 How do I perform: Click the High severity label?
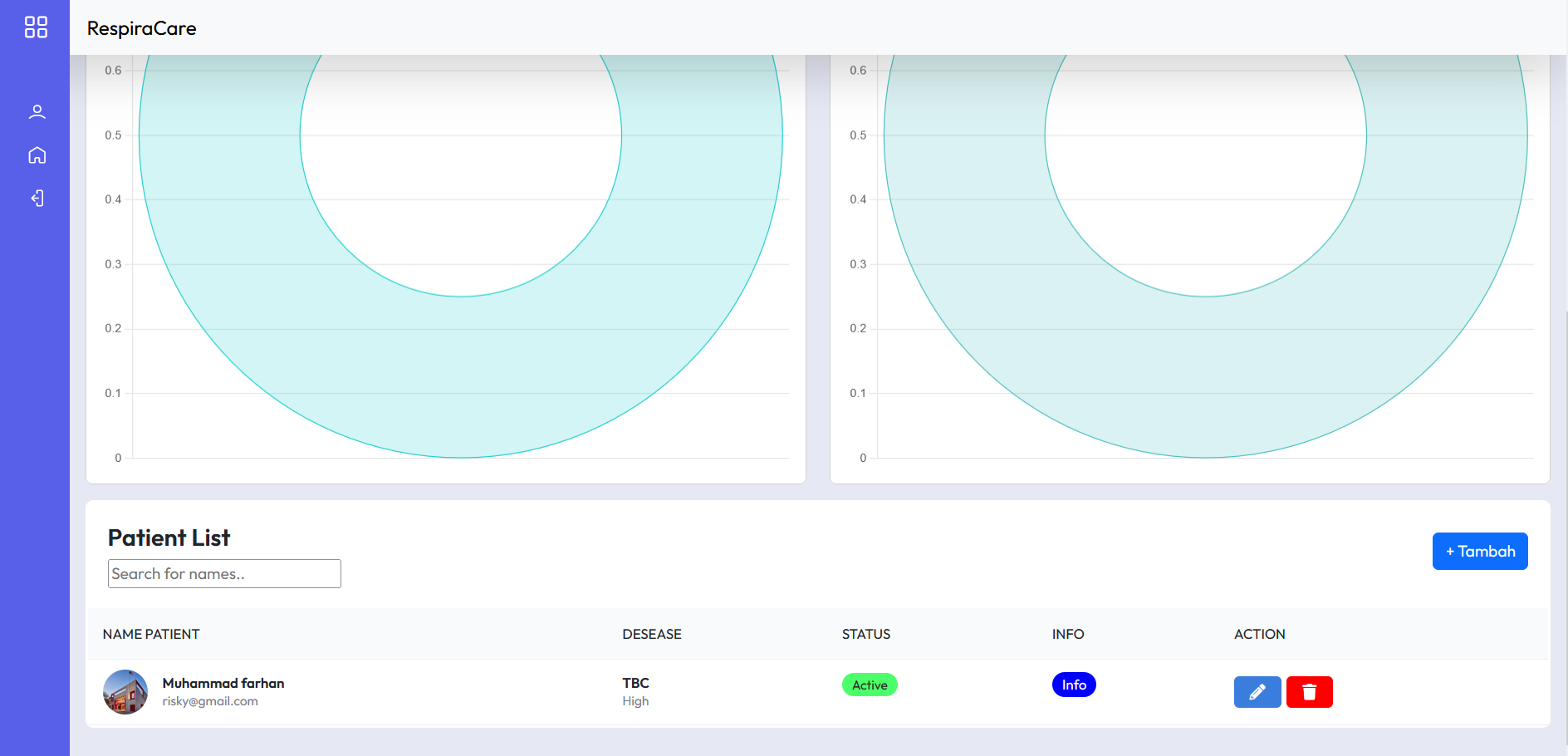click(x=636, y=701)
